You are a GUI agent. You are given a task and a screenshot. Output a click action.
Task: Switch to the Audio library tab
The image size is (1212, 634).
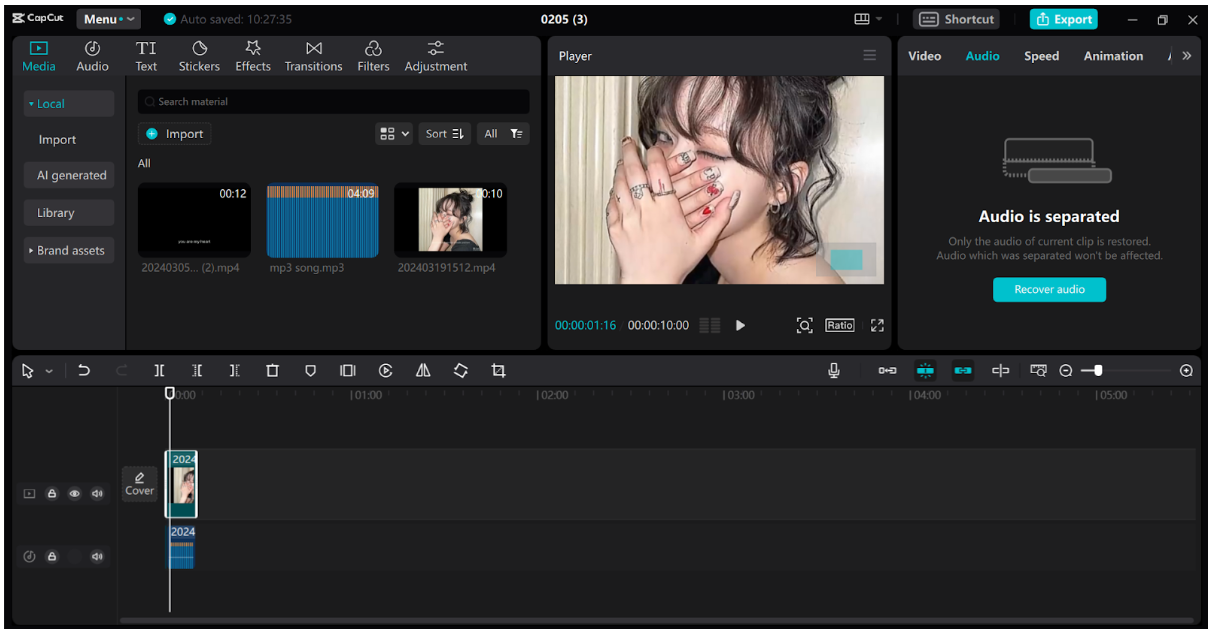[x=92, y=56]
